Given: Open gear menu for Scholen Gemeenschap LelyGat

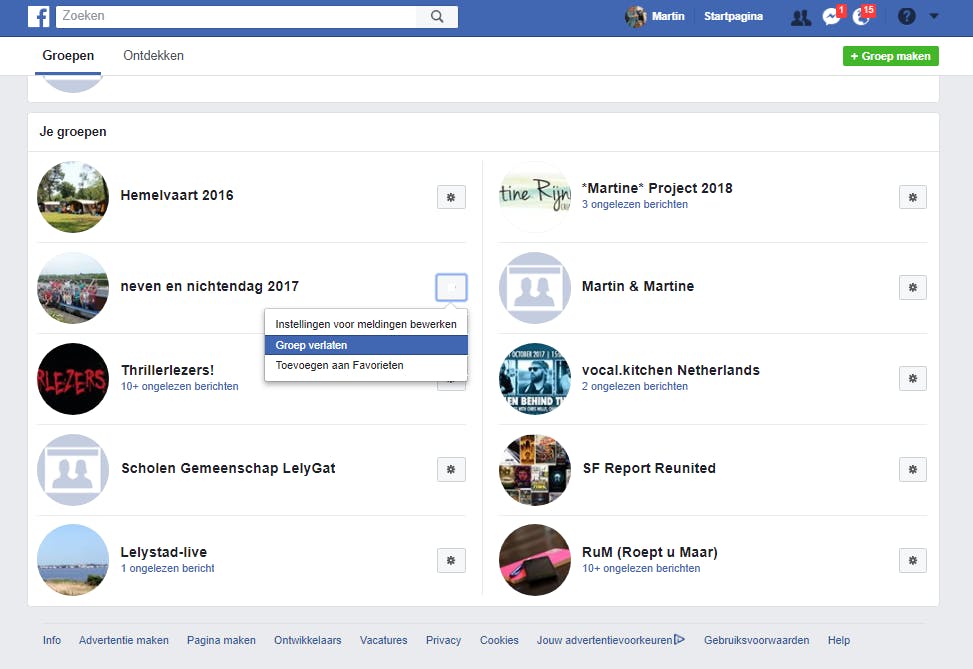Looking at the screenshot, I should (451, 470).
